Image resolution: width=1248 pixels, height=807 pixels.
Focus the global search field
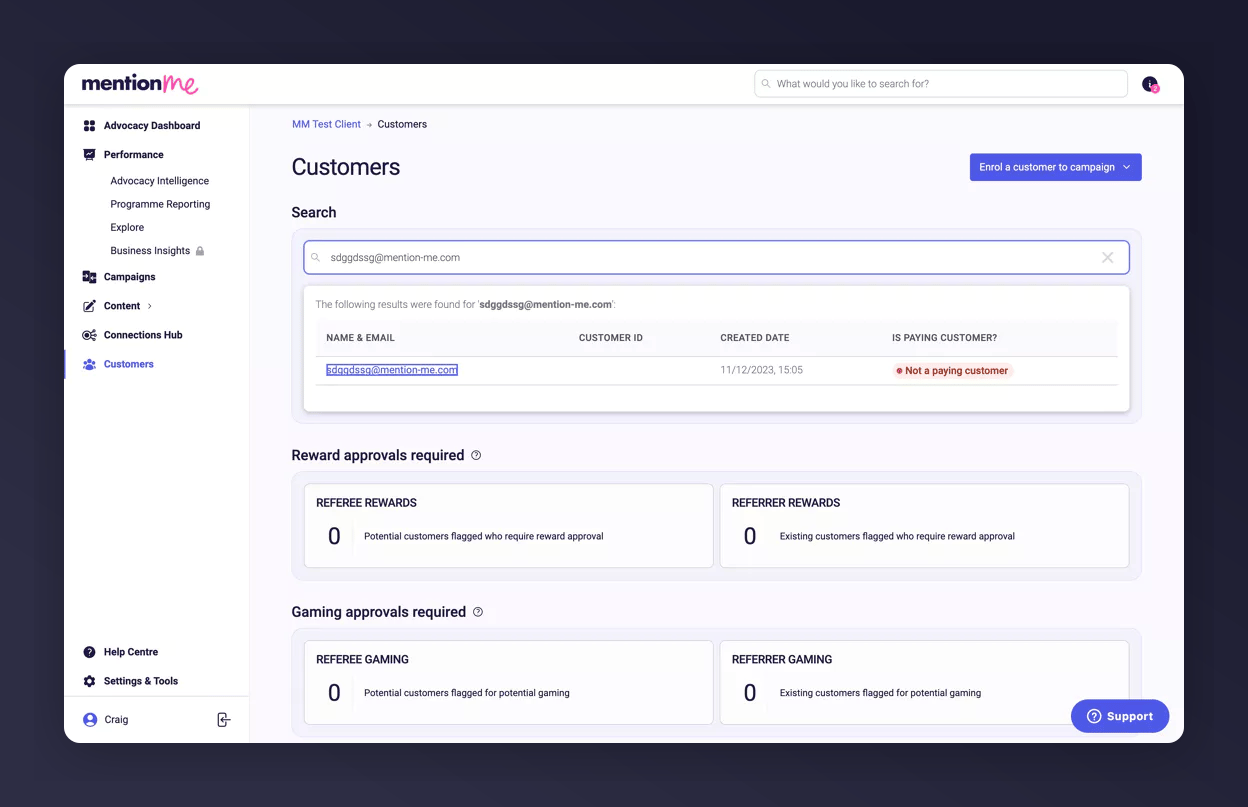point(941,84)
